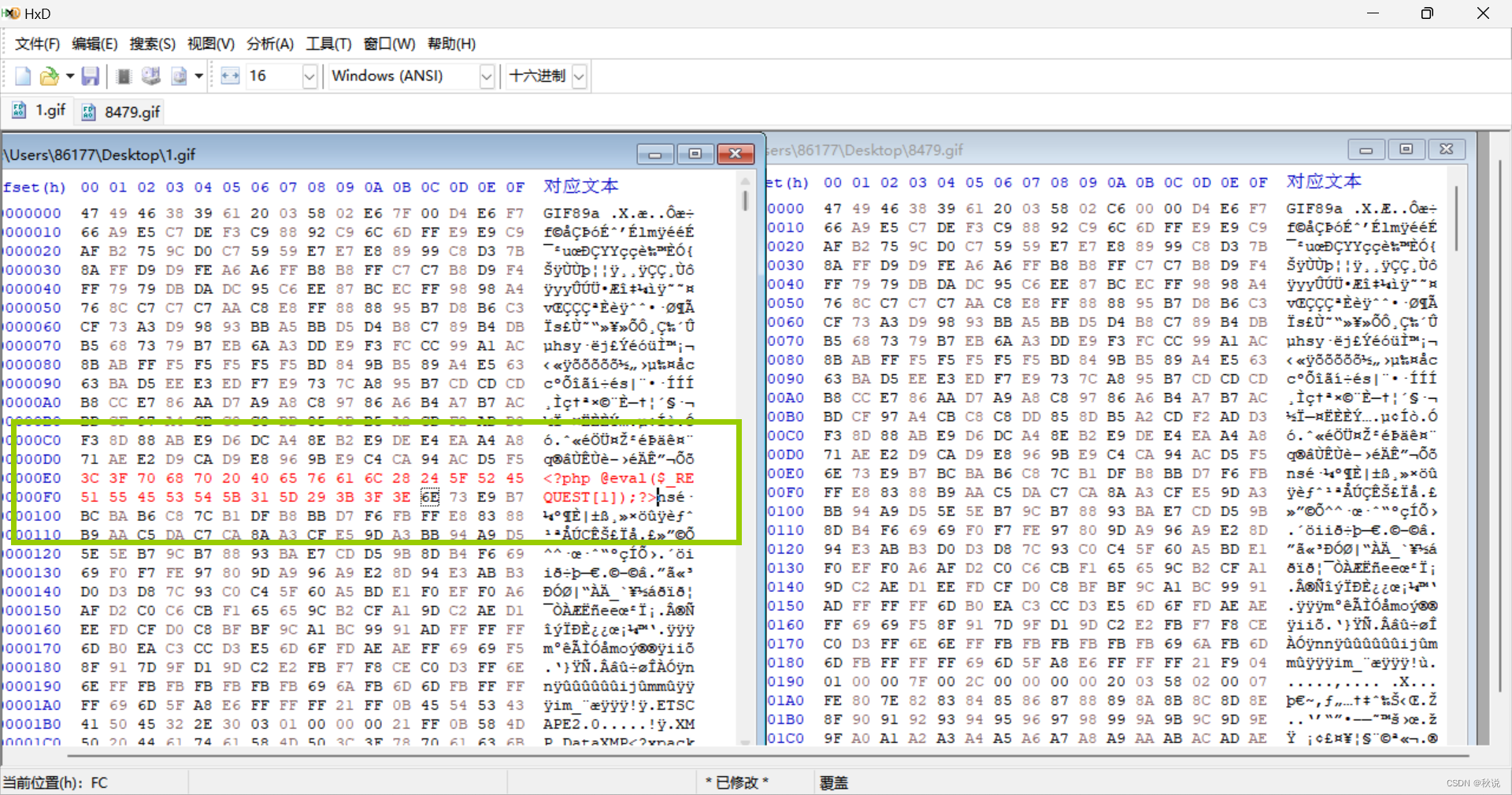1512x795 pixels.
Task: Save the file with the floppy disk icon
Action: [x=91, y=76]
